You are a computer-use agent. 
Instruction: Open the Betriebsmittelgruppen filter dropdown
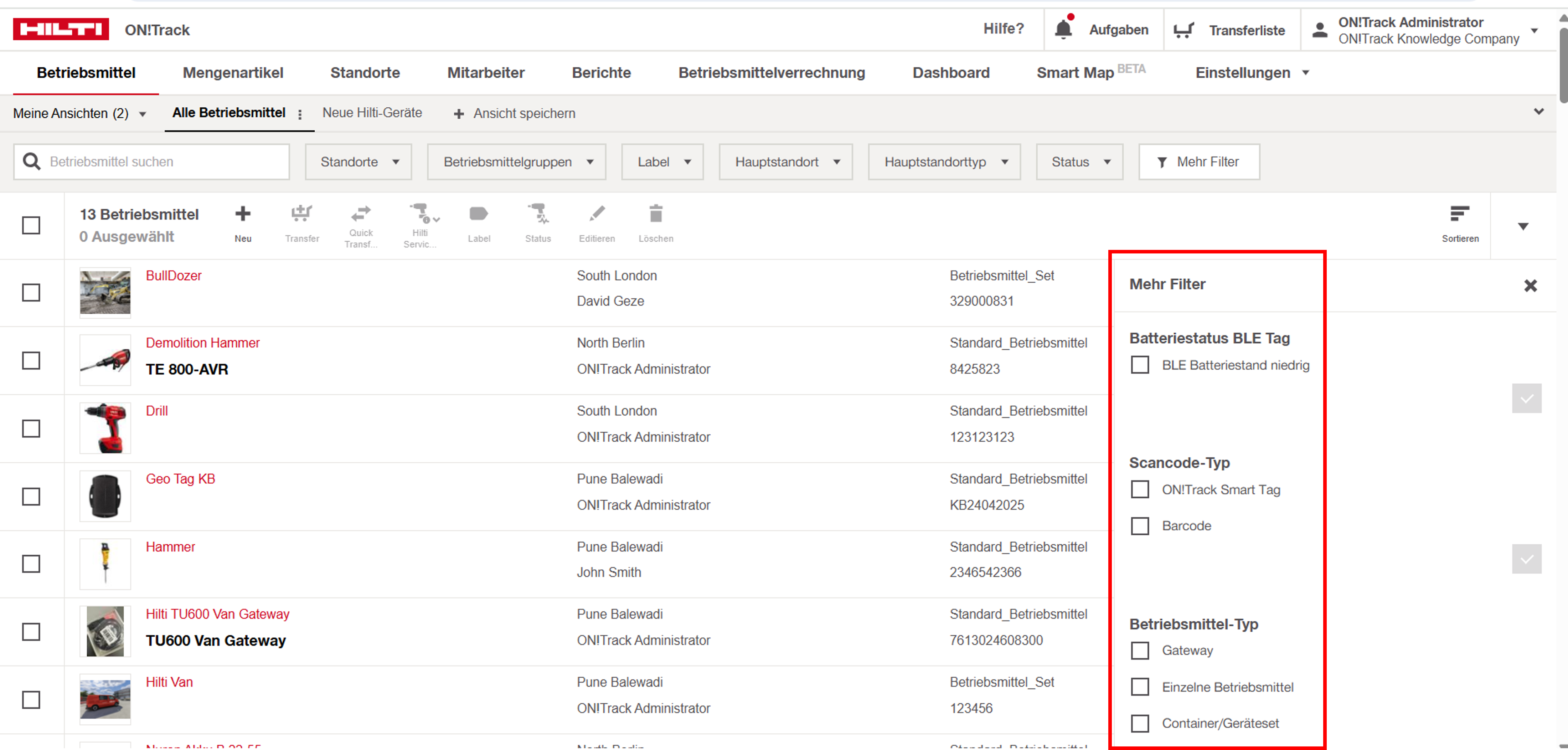tap(516, 162)
